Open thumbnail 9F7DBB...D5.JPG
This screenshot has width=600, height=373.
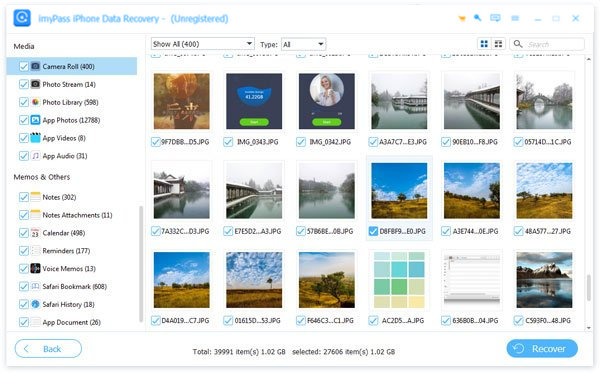pos(182,101)
